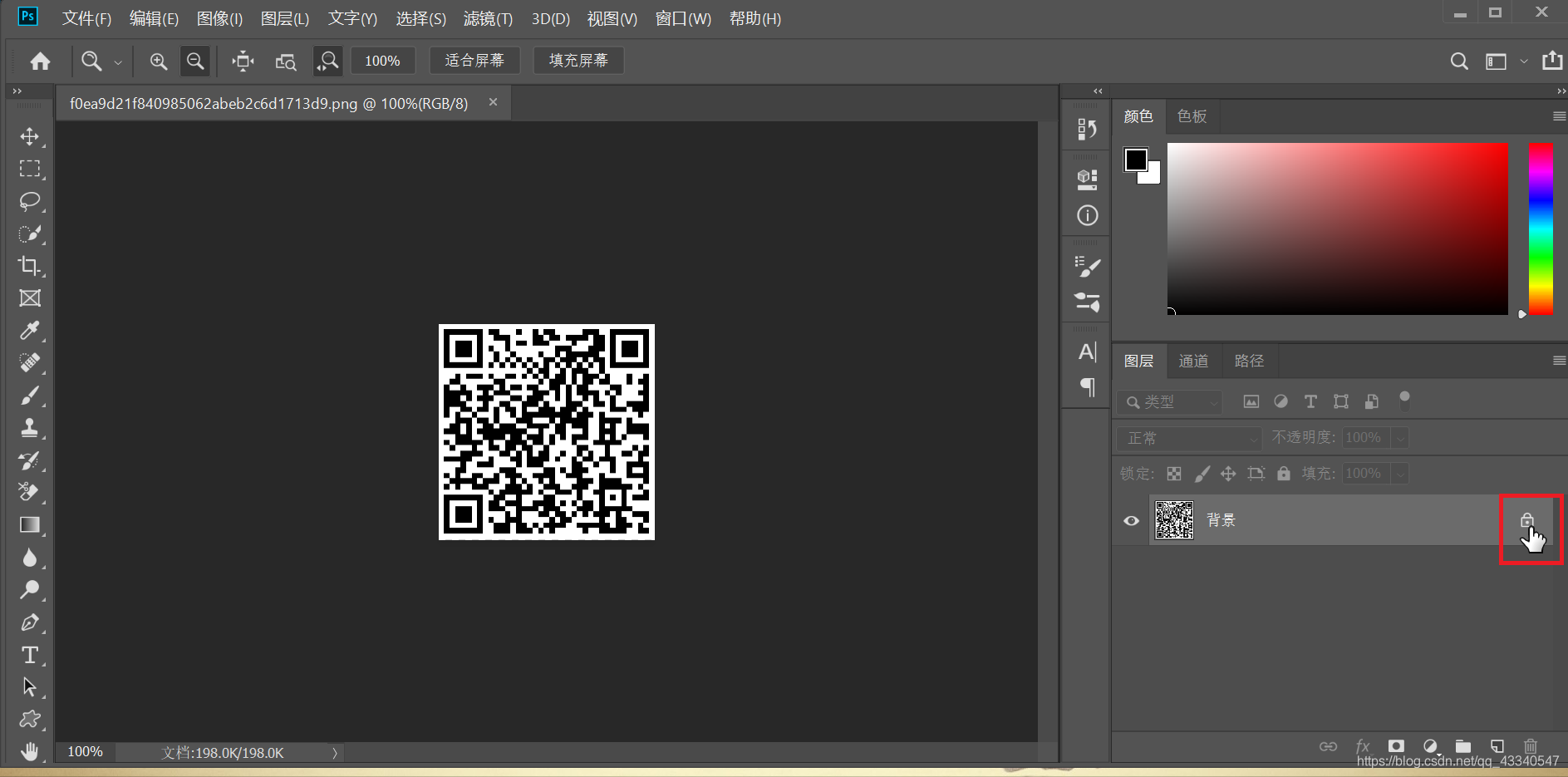Select the Eyedropper tool

[x=30, y=331]
